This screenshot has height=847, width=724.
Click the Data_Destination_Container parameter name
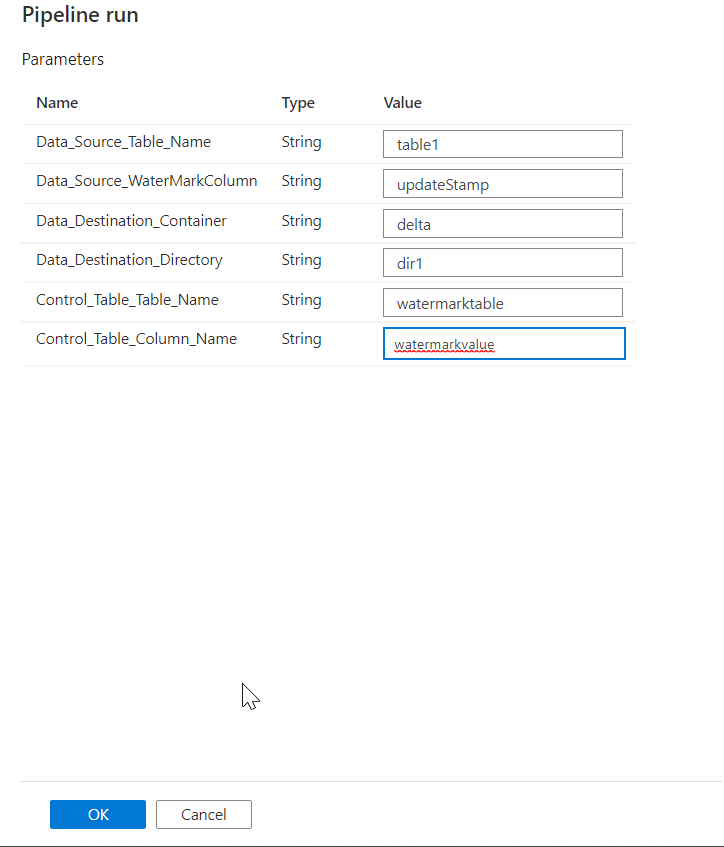click(x=131, y=221)
